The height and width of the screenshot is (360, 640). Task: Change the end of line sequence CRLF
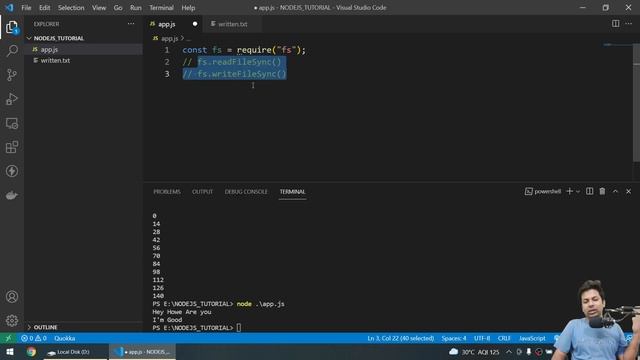coord(504,338)
